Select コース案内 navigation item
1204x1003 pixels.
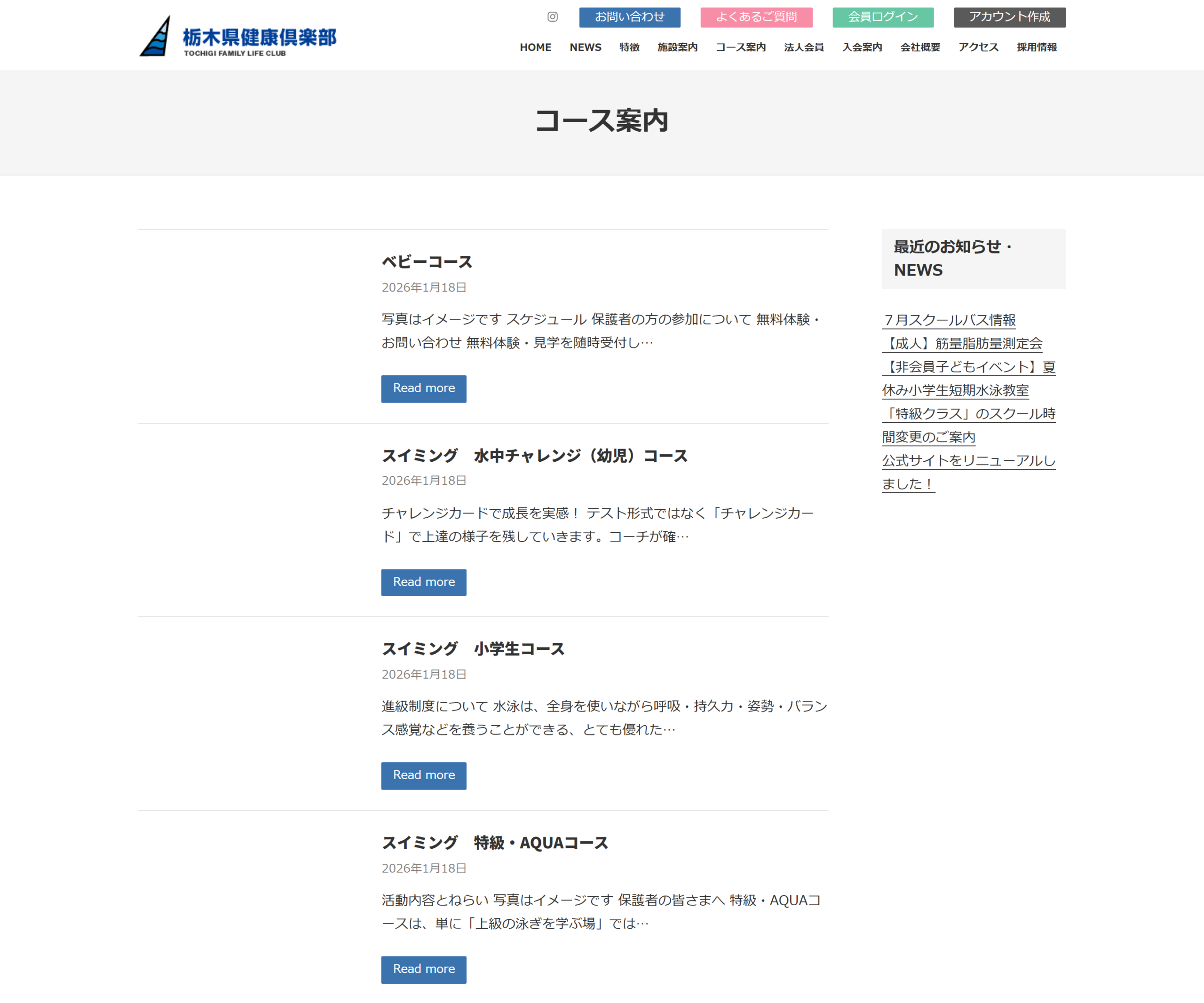coord(741,47)
